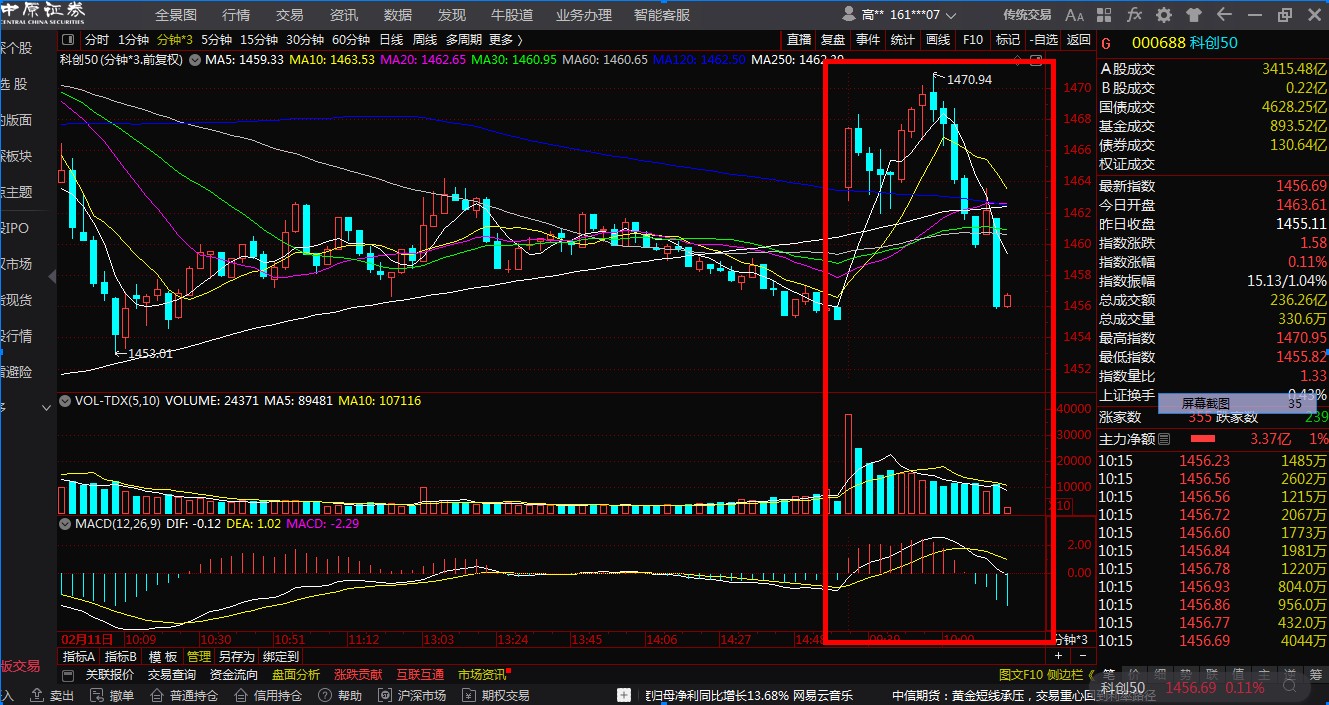Open the skin (shirt) theme icon
This screenshot has height=705, width=1329.
pyautogui.click(x=1194, y=15)
